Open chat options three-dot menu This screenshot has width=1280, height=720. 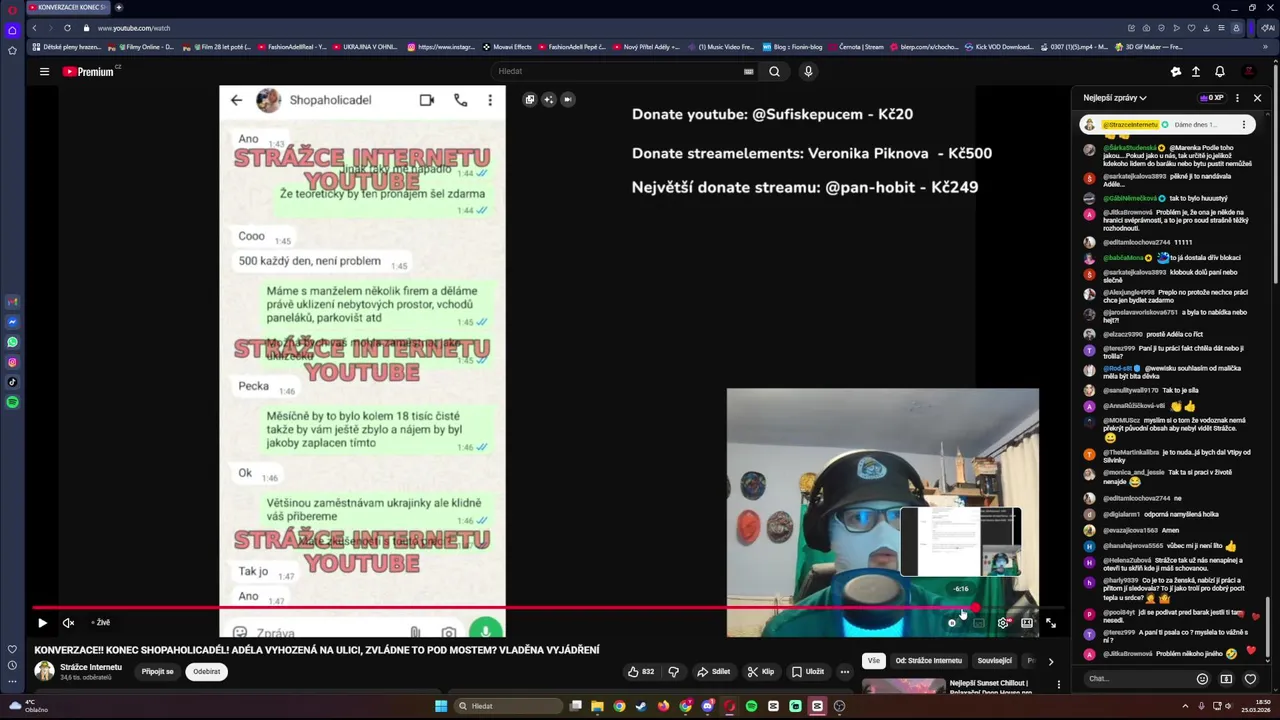click(x=1237, y=98)
